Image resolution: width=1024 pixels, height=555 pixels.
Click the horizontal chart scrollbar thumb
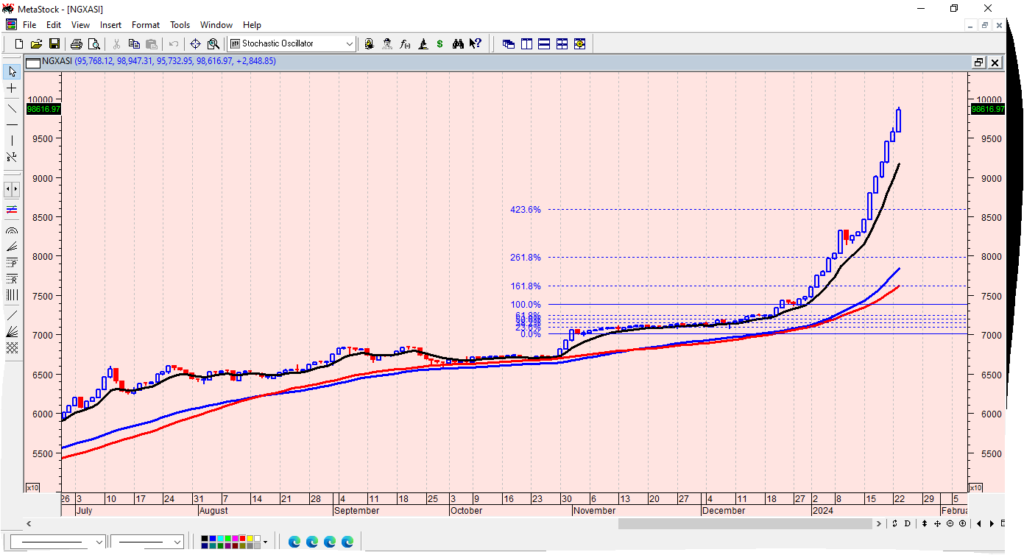[x=745, y=523]
